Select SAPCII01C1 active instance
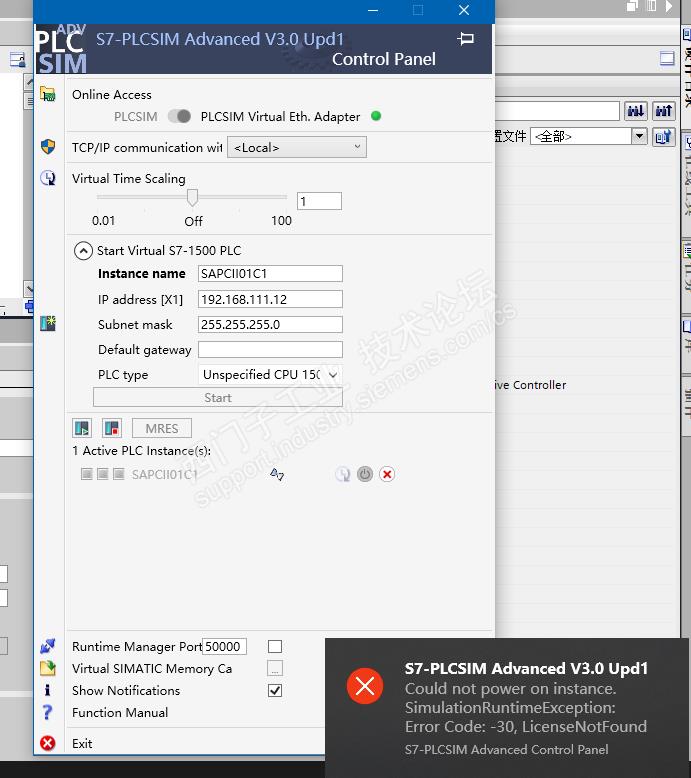This screenshot has width=691, height=778. 165,475
